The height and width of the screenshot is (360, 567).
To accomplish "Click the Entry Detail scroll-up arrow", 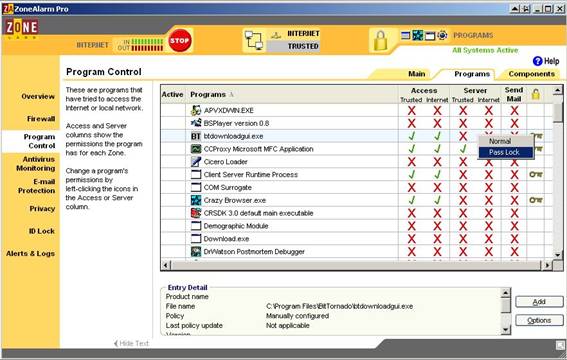I will click(x=506, y=293).
